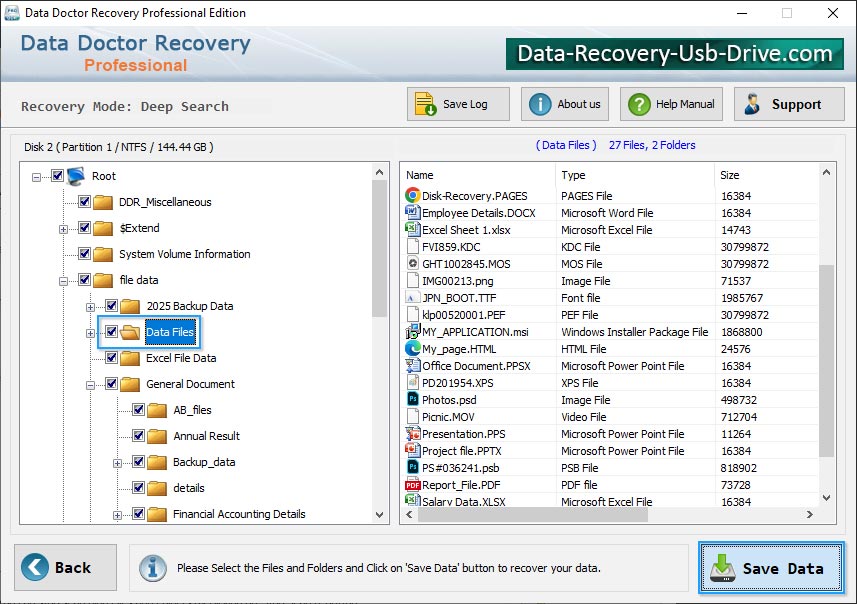Screen dimensions: 857x604
Task: Select the AB_files folder
Action: click(x=192, y=410)
